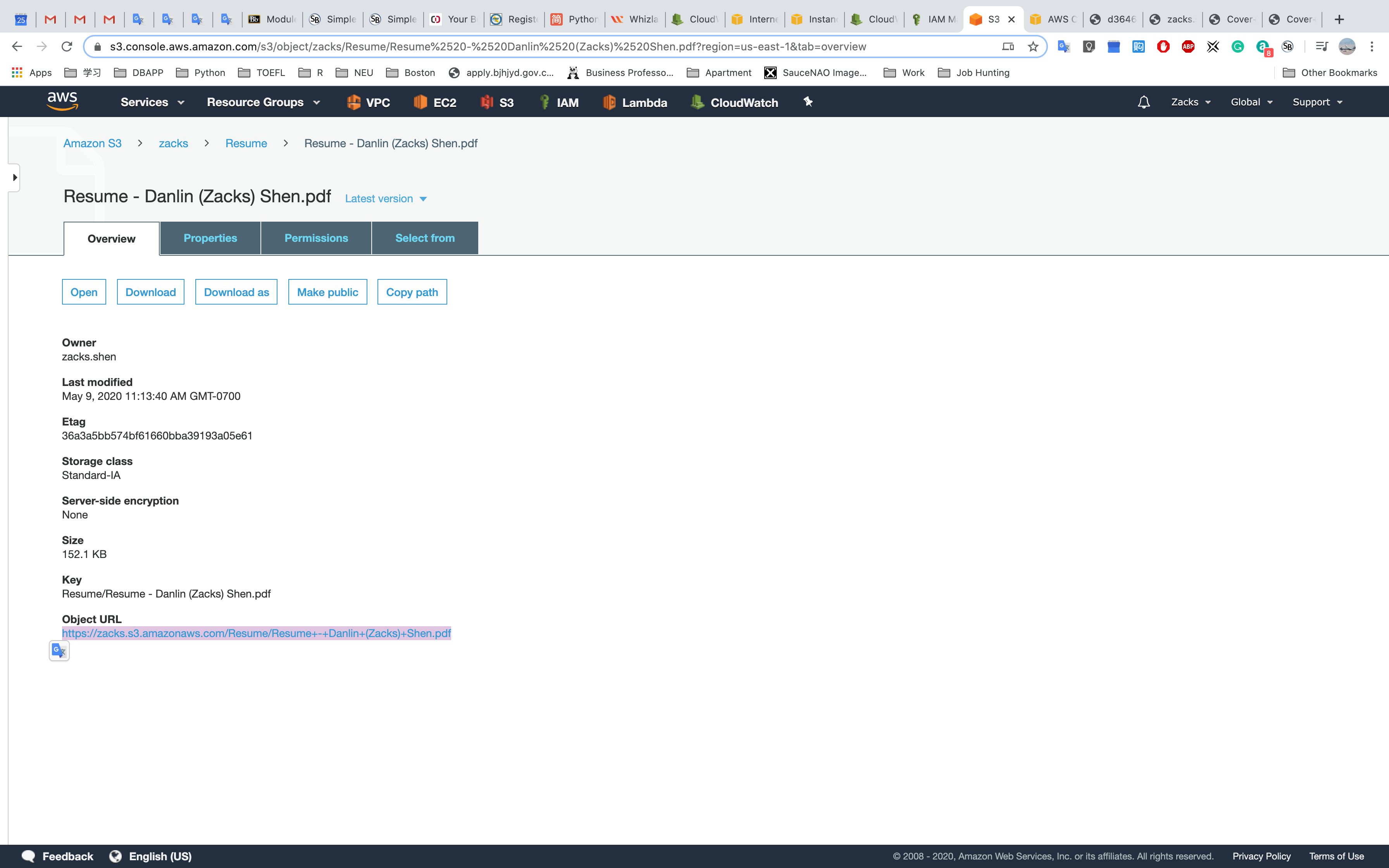1389x868 pixels.
Task: Open Lambda service shortcut
Action: (x=635, y=102)
